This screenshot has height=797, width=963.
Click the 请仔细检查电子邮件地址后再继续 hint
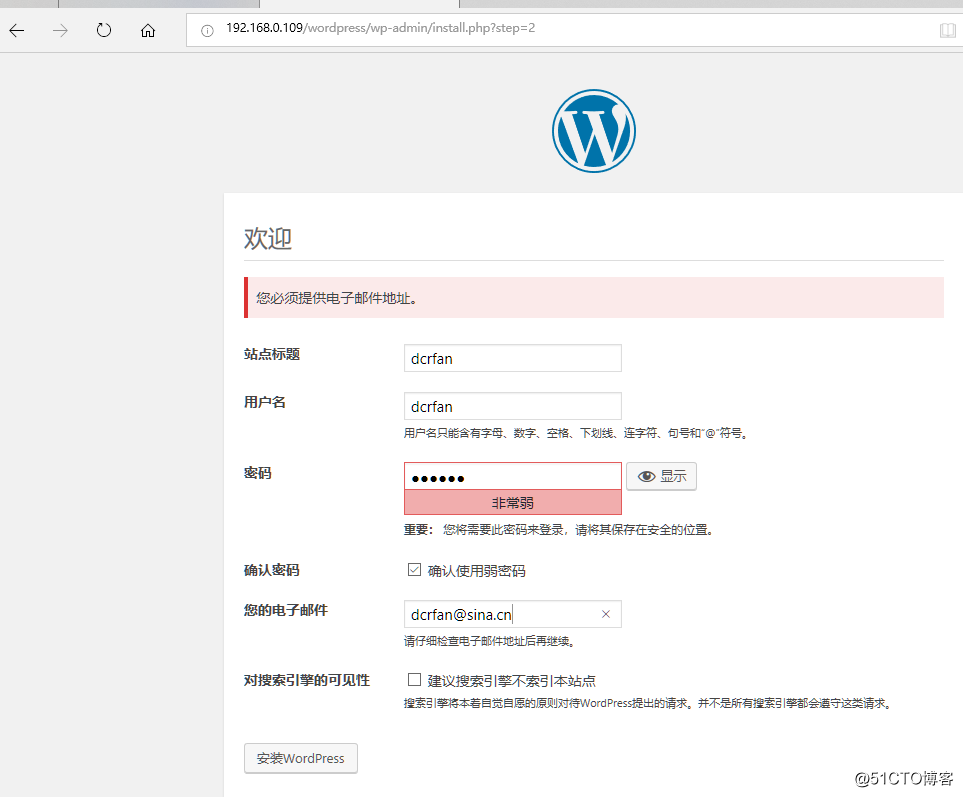tap(489, 642)
